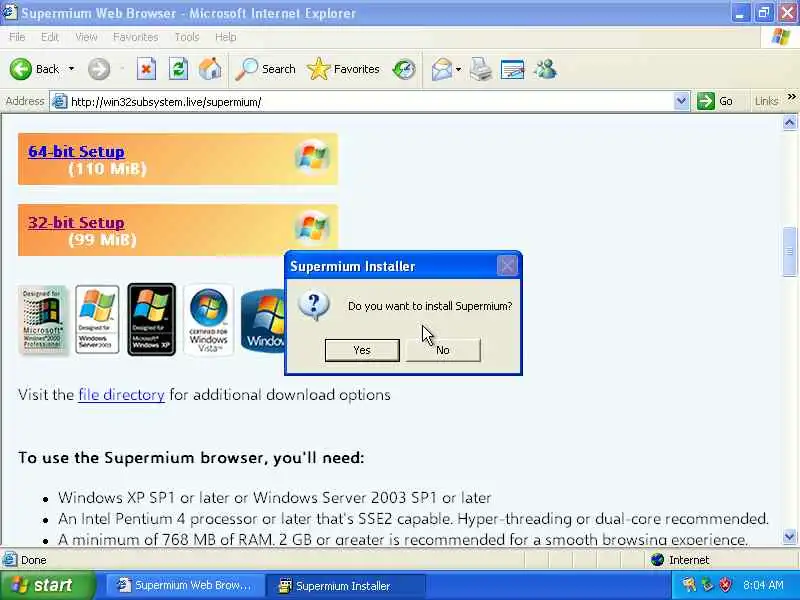The image size is (800, 600).
Task: Switch to Supermium Web Browser taskbar item
Action: pyautogui.click(x=185, y=586)
